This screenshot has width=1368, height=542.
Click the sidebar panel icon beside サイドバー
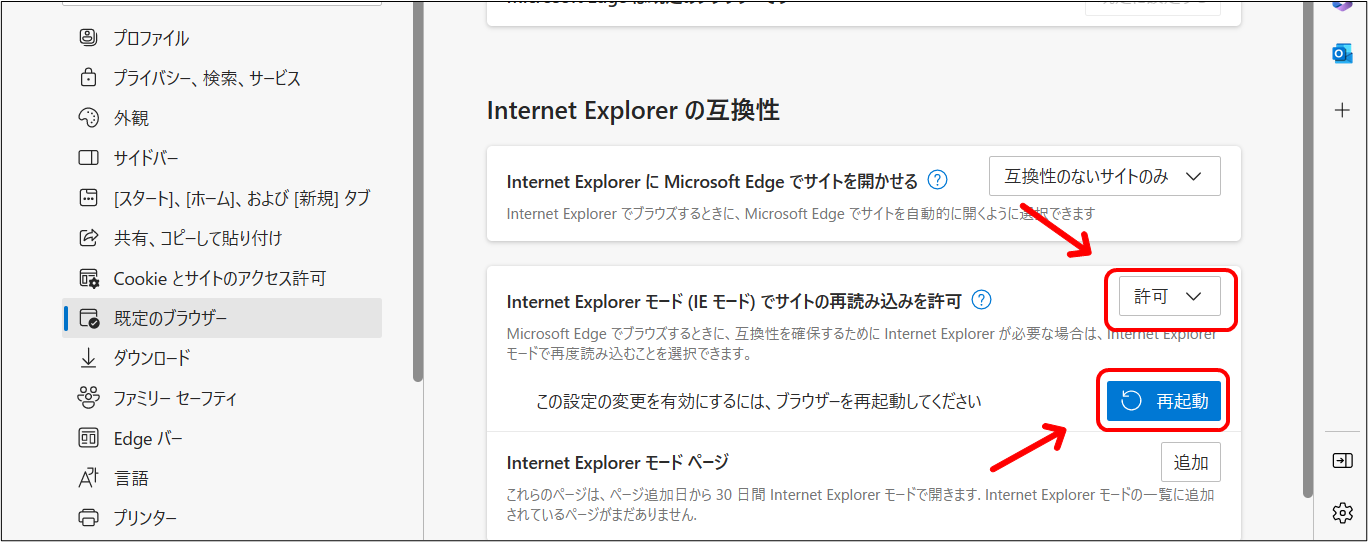click(89, 158)
